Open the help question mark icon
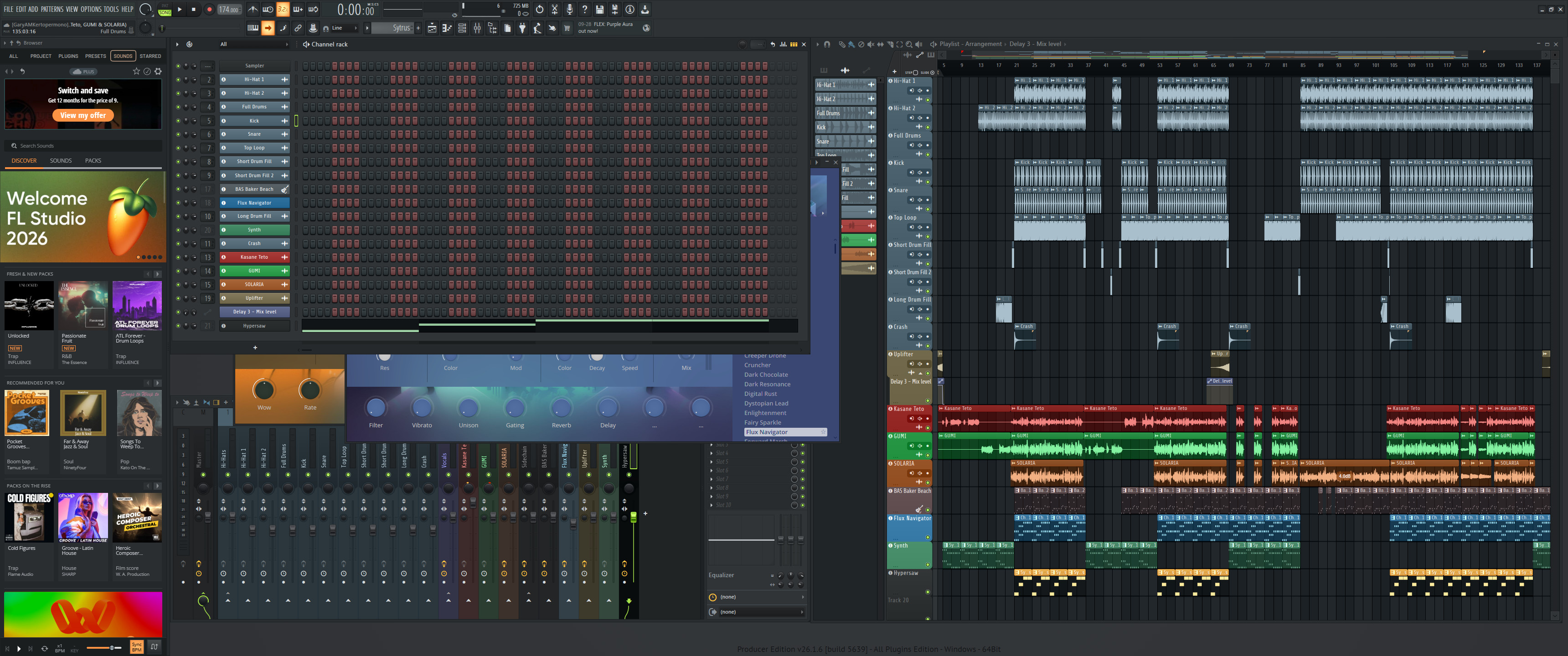Screen dimensions: 1568x656 (x=584, y=9)
